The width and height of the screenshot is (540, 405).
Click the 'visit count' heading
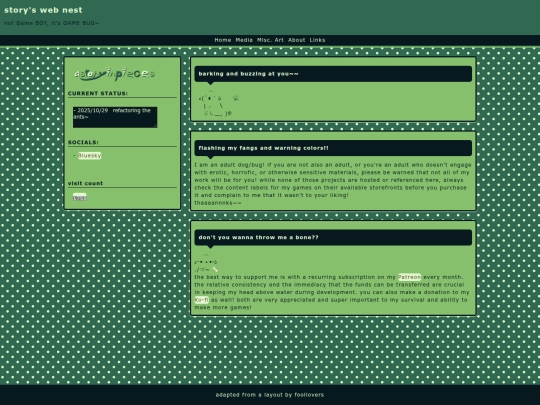pos(85,184)
